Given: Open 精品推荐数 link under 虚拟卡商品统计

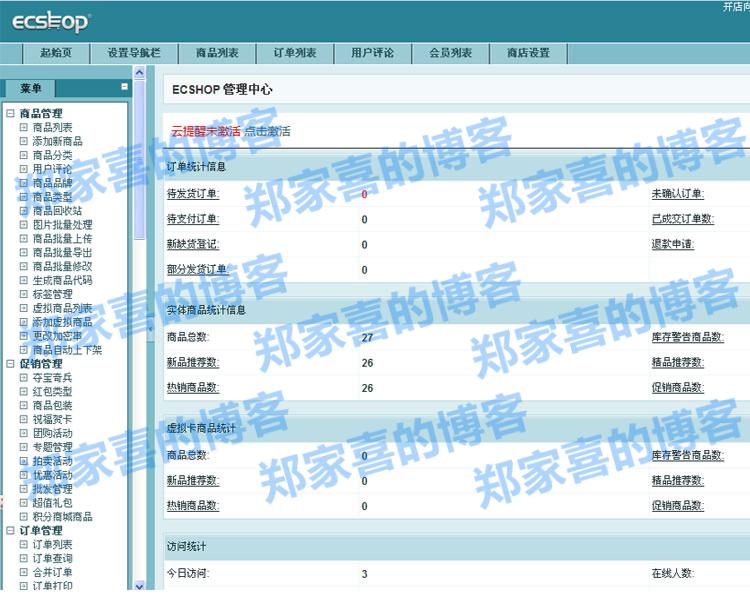Looking at the screenshot, I should 678,480.
